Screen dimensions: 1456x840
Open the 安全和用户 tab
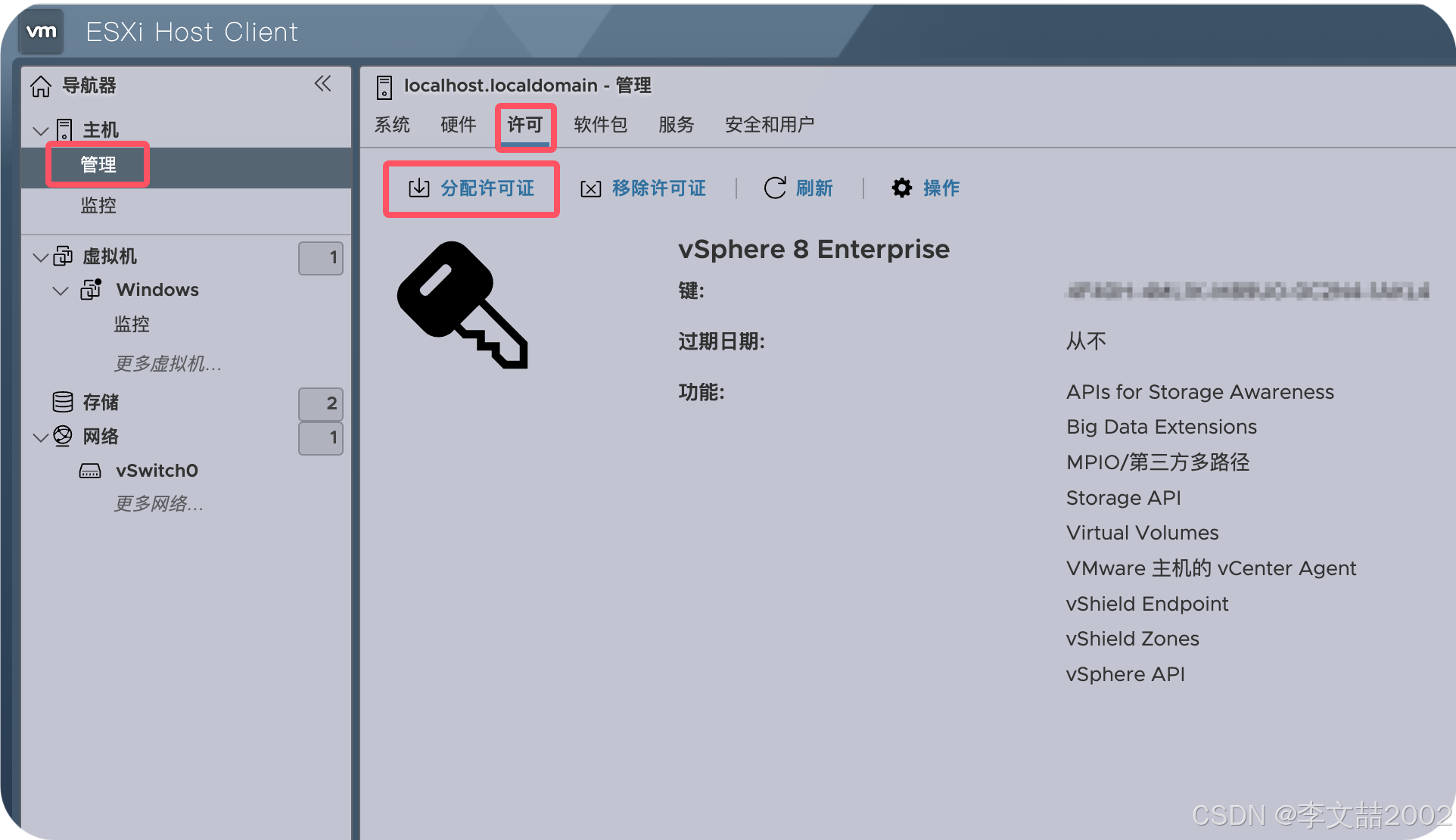(x=769, y=125)
